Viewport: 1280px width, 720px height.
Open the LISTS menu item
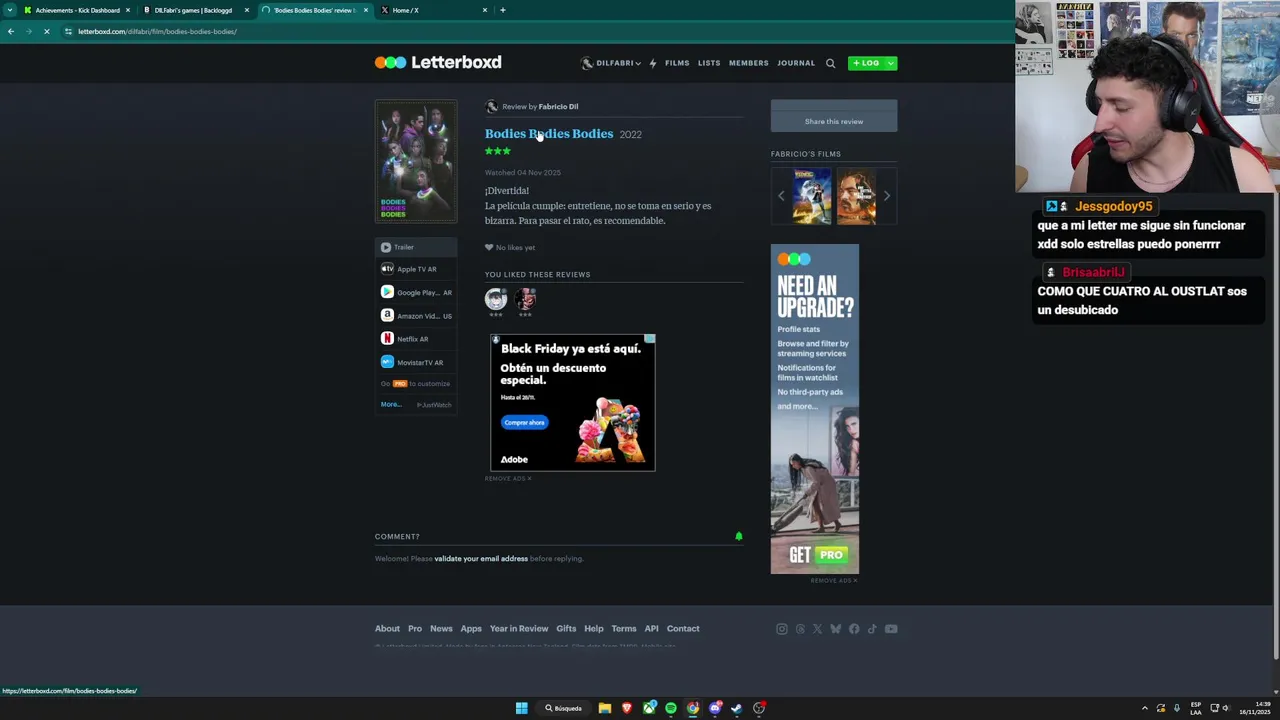709,63
